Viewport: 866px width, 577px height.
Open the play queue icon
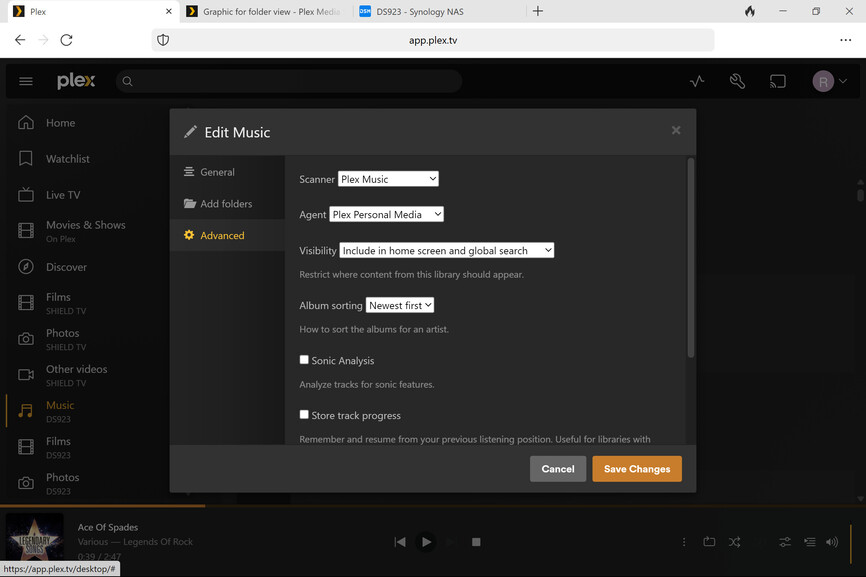coord(810,542)
